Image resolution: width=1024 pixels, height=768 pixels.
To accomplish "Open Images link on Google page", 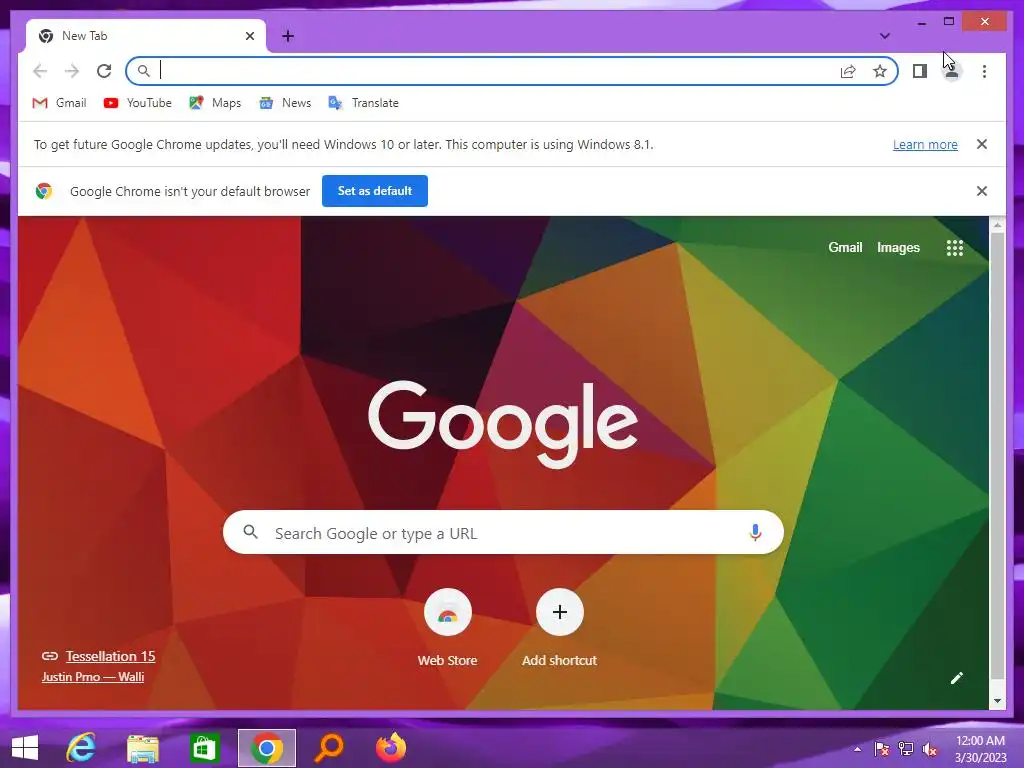I will [898, 248].
